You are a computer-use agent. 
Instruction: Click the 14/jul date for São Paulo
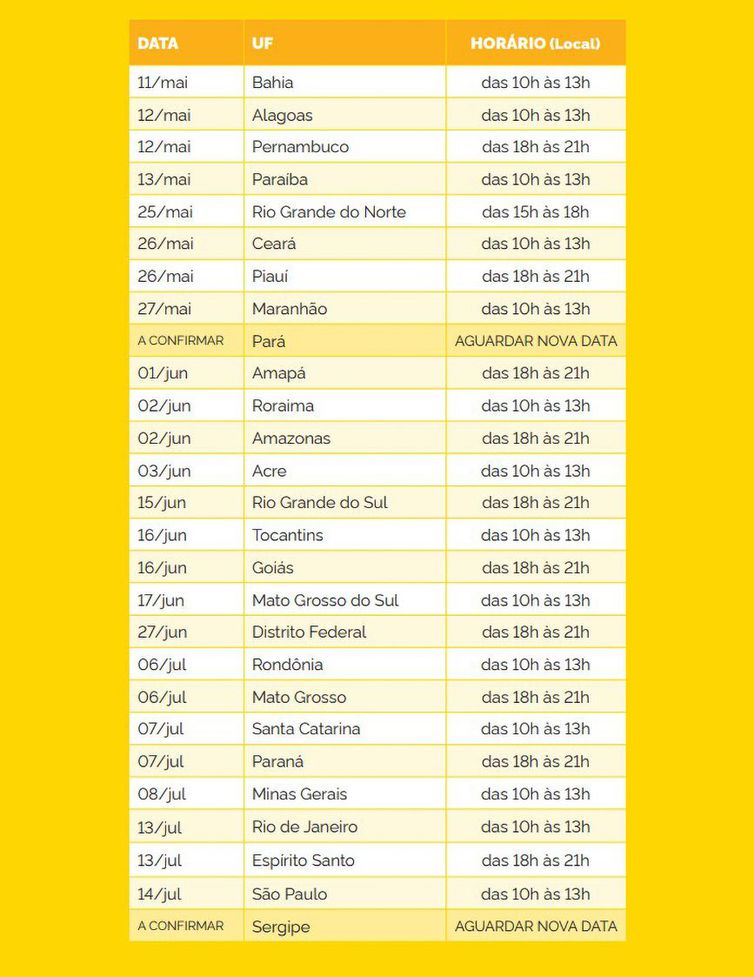(x=160, y=894)
